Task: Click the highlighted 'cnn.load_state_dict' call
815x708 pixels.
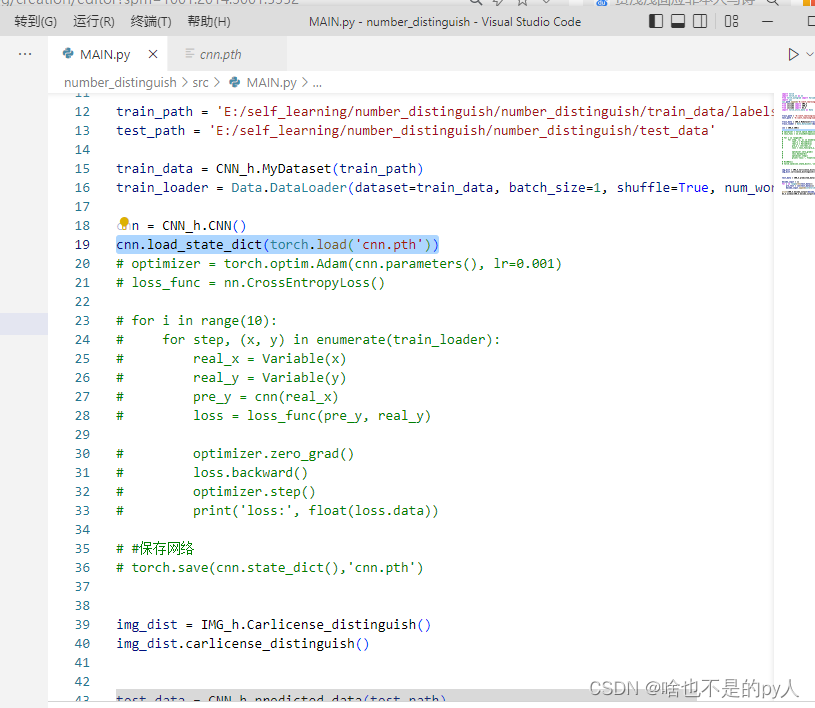Action: pos(189,245)
